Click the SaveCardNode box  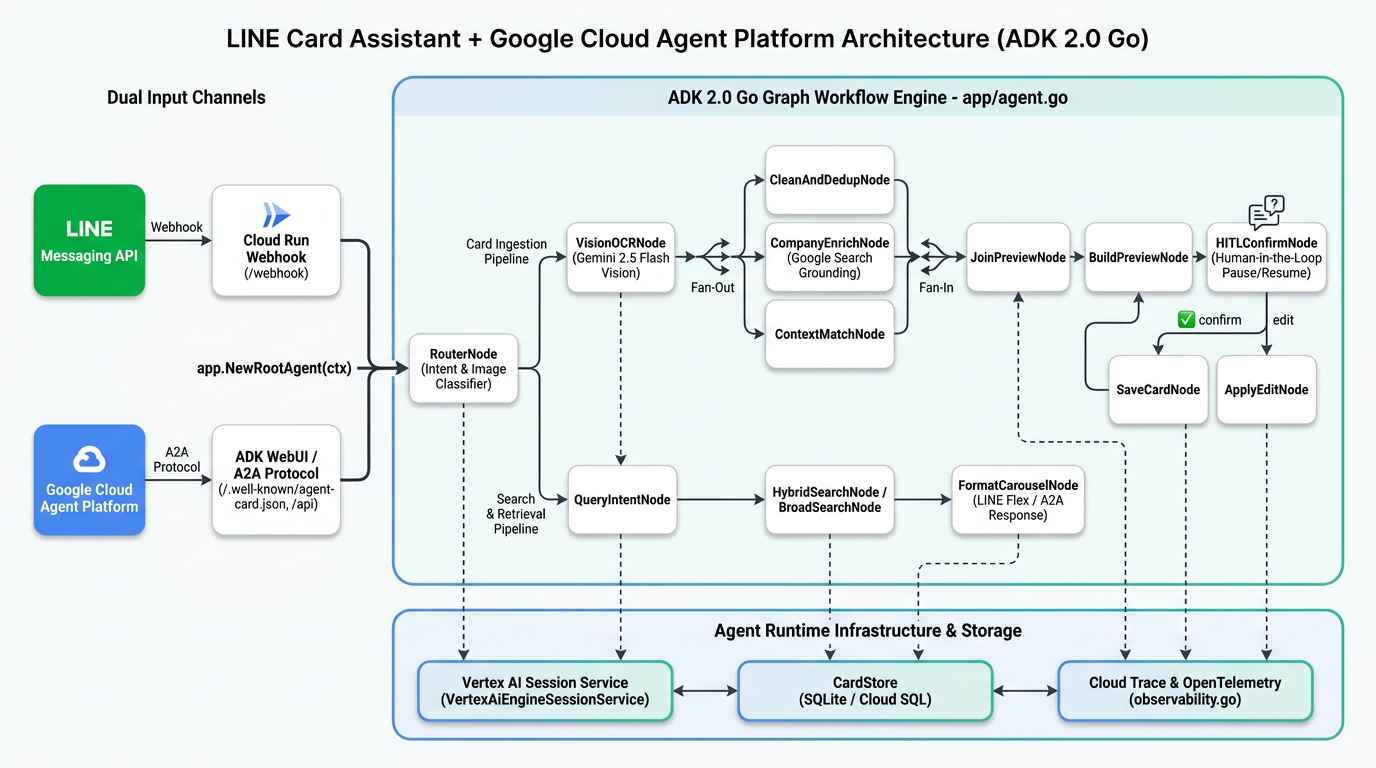pos(1158,389)
